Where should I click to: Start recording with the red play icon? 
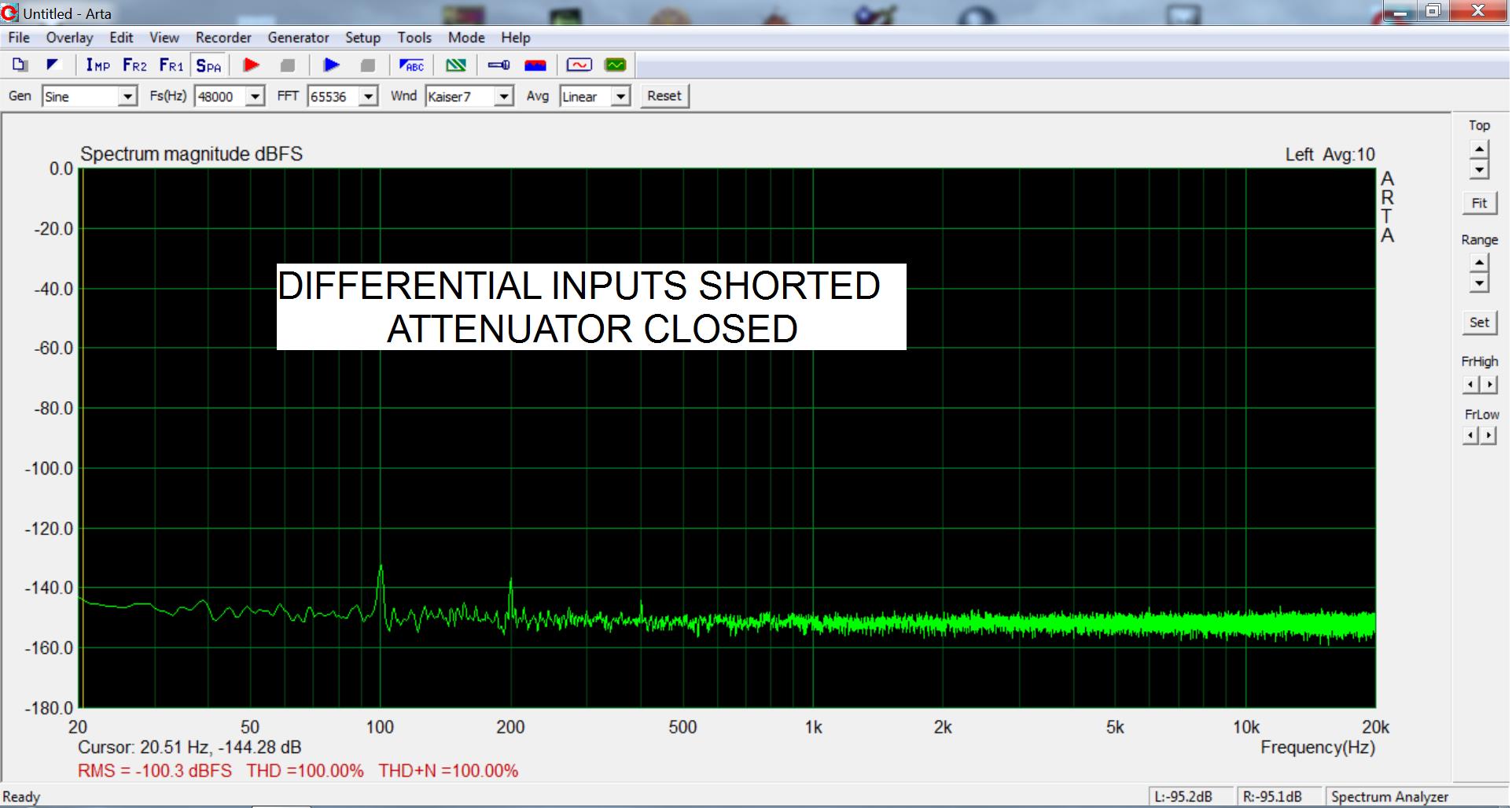pyautogui.click(x=252, y=65)
